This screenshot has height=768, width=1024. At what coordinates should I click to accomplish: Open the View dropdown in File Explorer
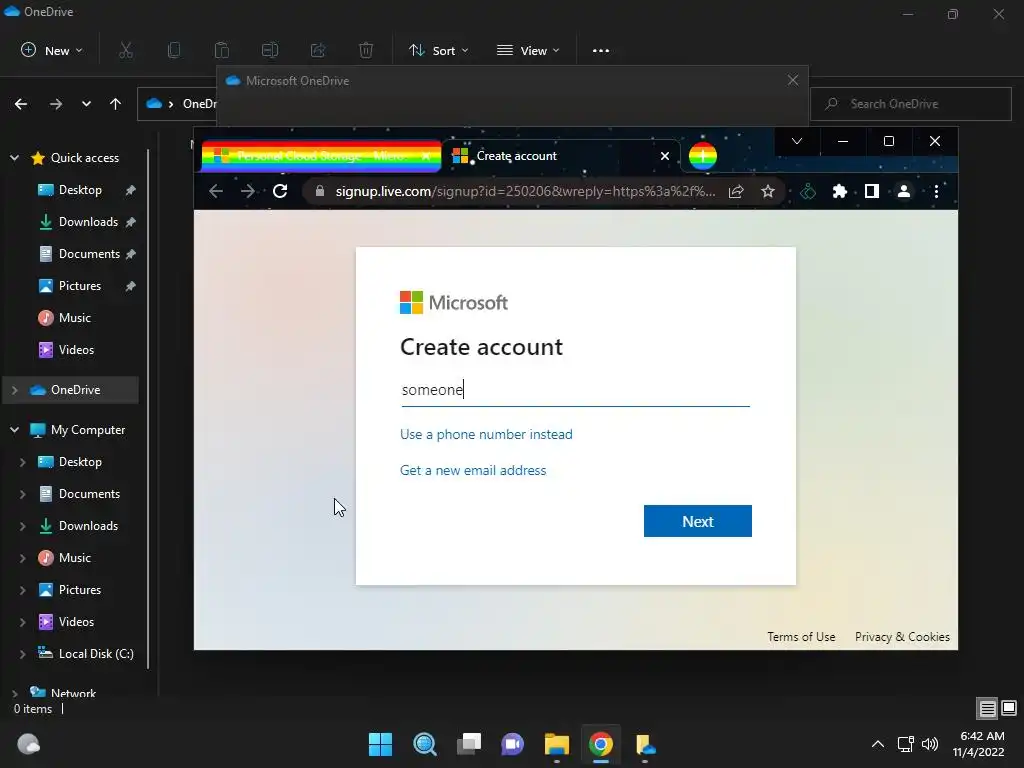528,50
